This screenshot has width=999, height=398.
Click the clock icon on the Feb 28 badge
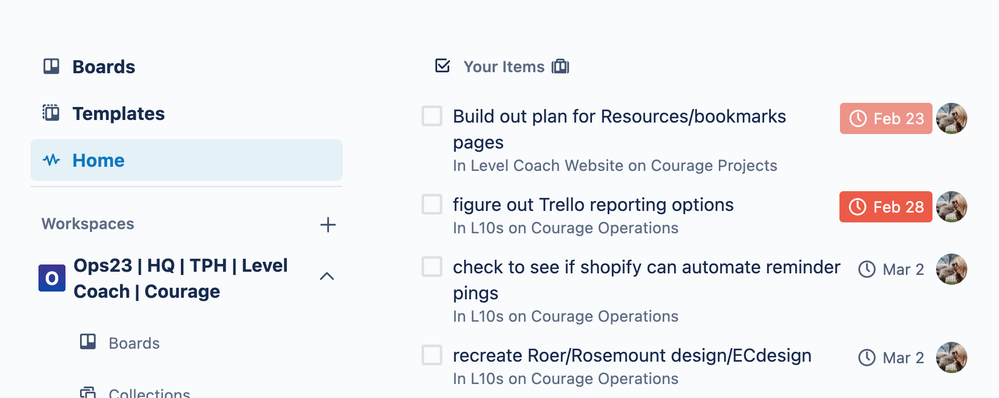[858, 207]
